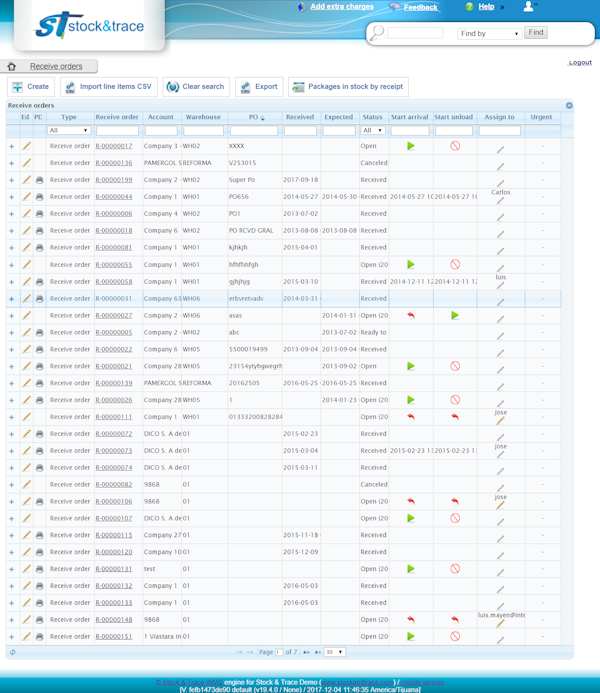Image resolution: width=600 pixels, height=693 pixels.
Task: Sort by the Received column header
Action: click(300, 117)
